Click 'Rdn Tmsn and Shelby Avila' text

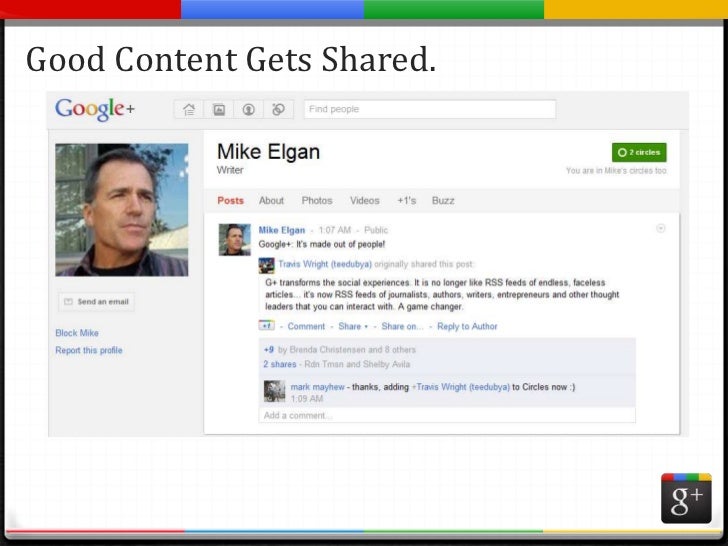point(357,364)
